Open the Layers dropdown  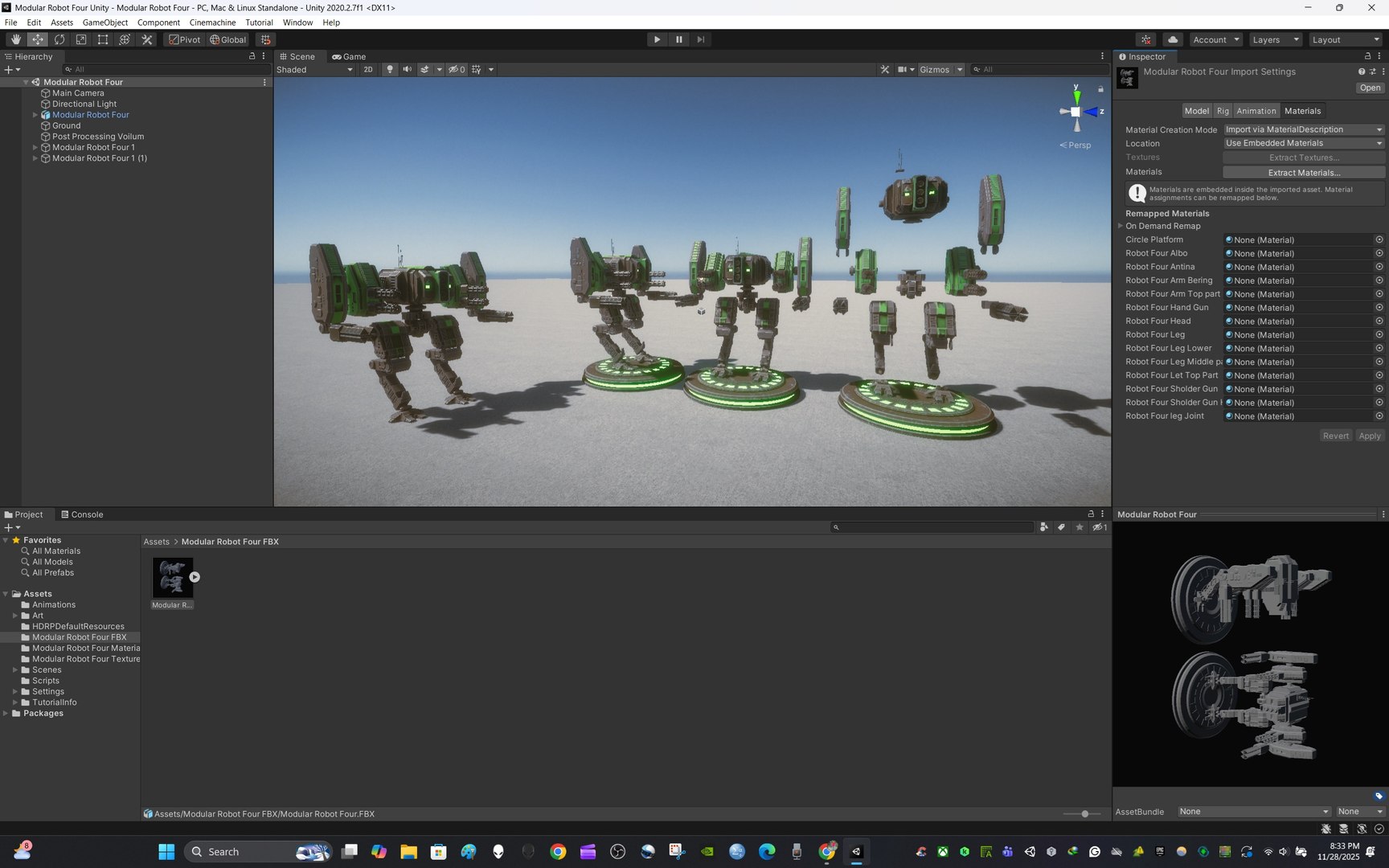click(1275, 39)
